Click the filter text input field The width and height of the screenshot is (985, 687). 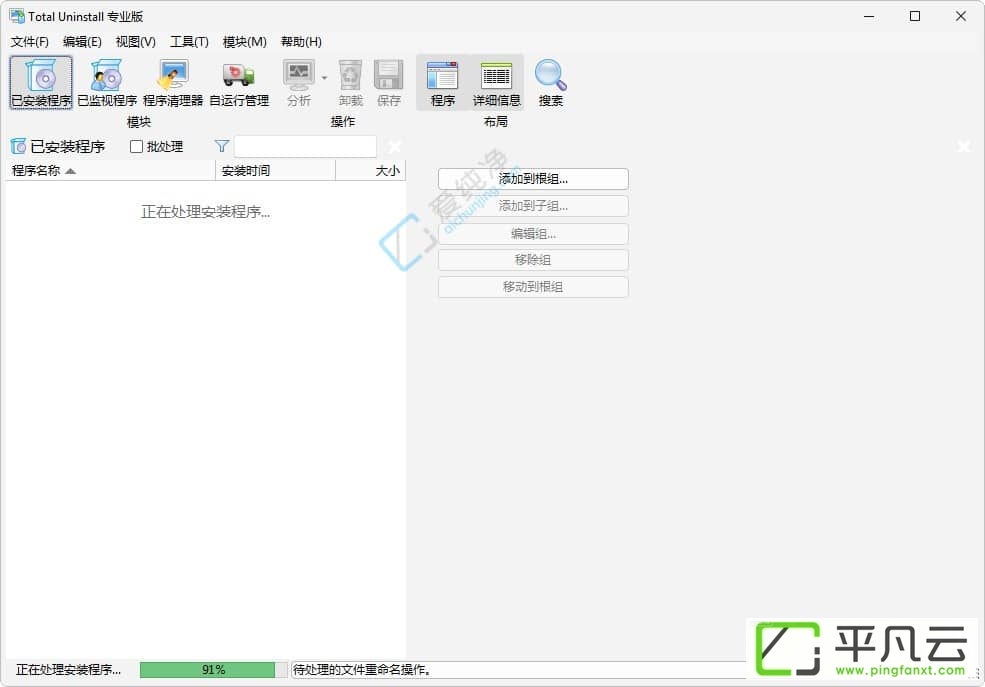[x=305, y=146]
